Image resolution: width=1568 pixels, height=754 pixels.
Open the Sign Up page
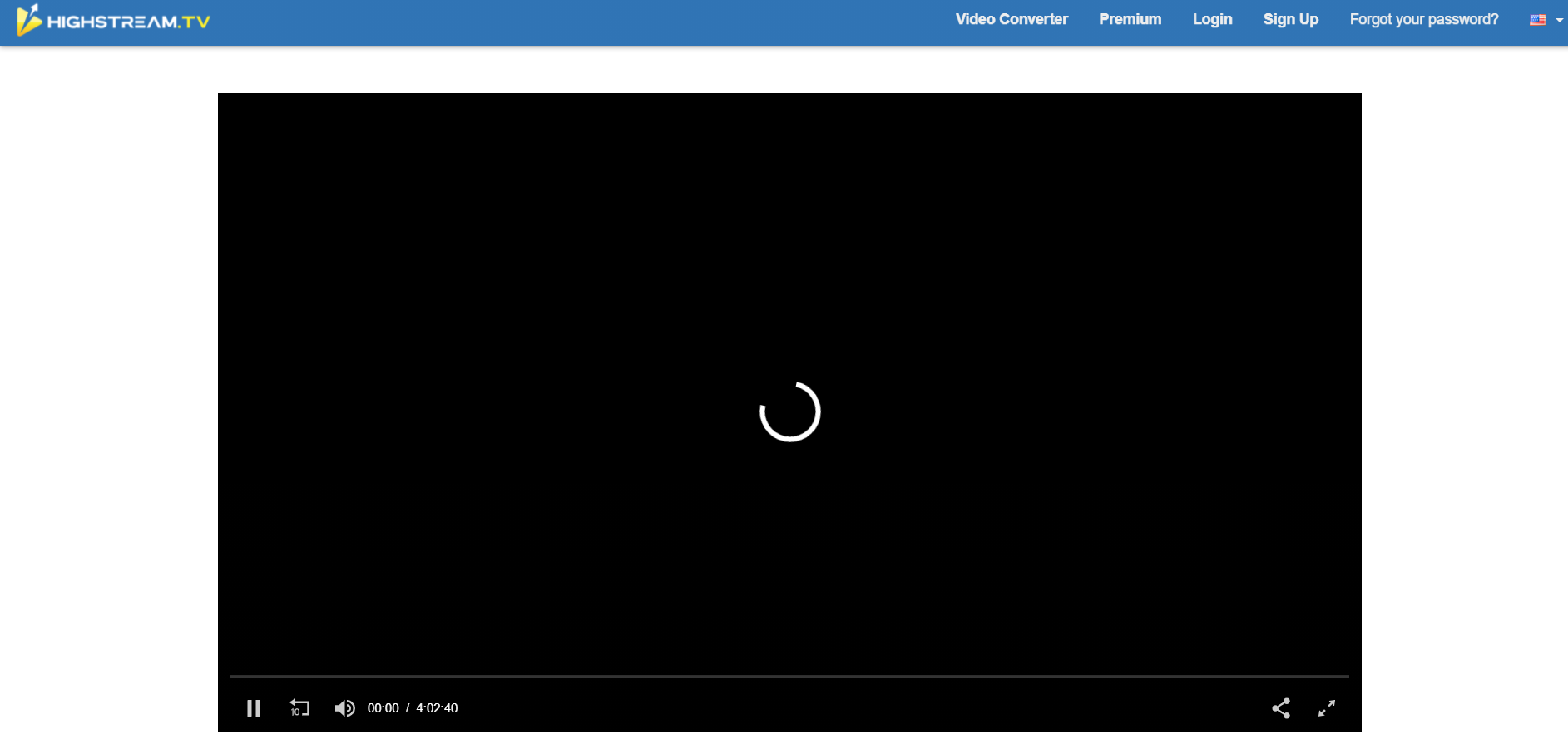[x=1290, y=19]
